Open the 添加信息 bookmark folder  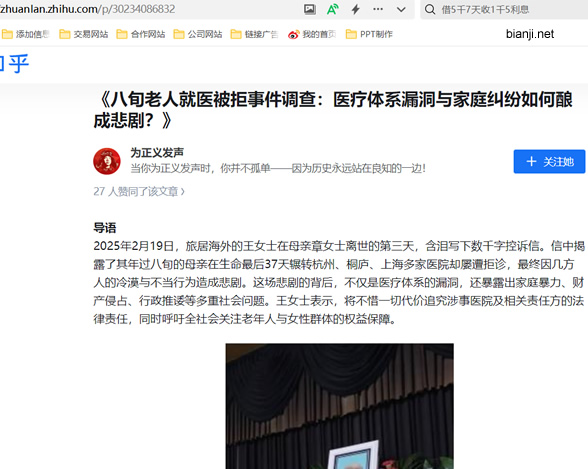tap(26, 34)
